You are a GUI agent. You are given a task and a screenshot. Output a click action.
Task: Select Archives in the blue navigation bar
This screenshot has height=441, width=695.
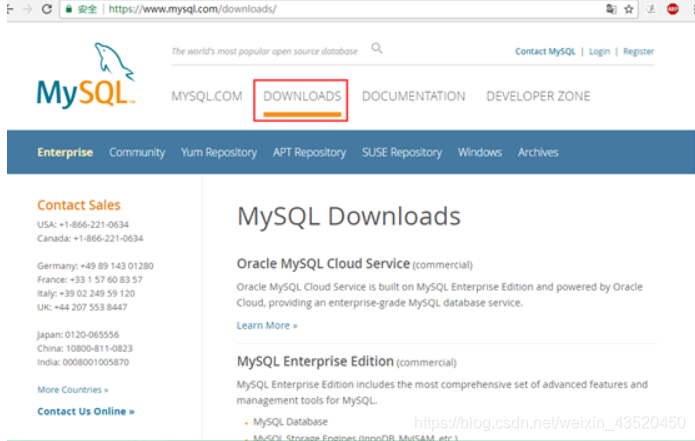coord(538,153)
